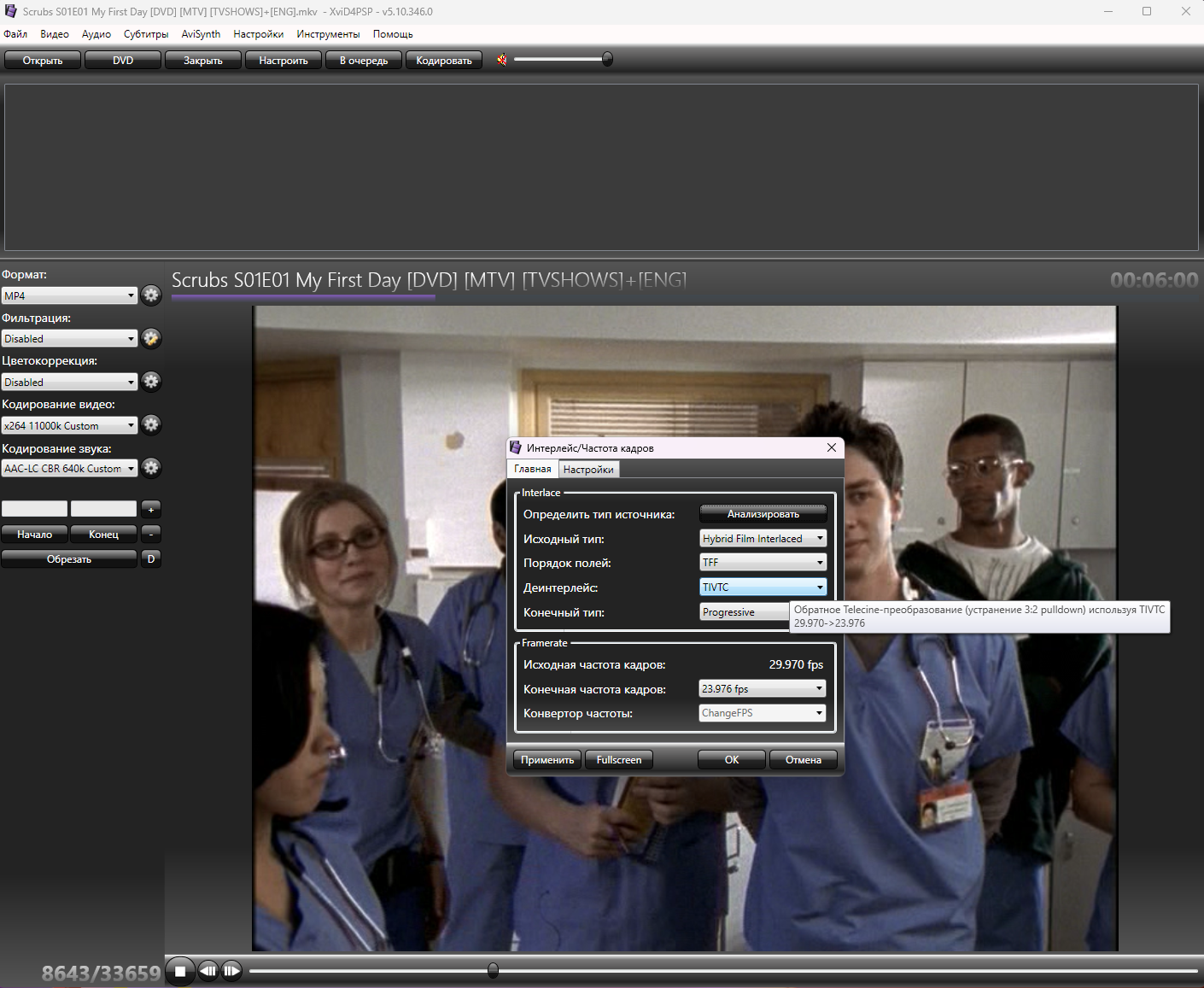Open format settings gear next to MP4
The height and width of the screenshot is (988, 1204).
(x=151, y=295)
